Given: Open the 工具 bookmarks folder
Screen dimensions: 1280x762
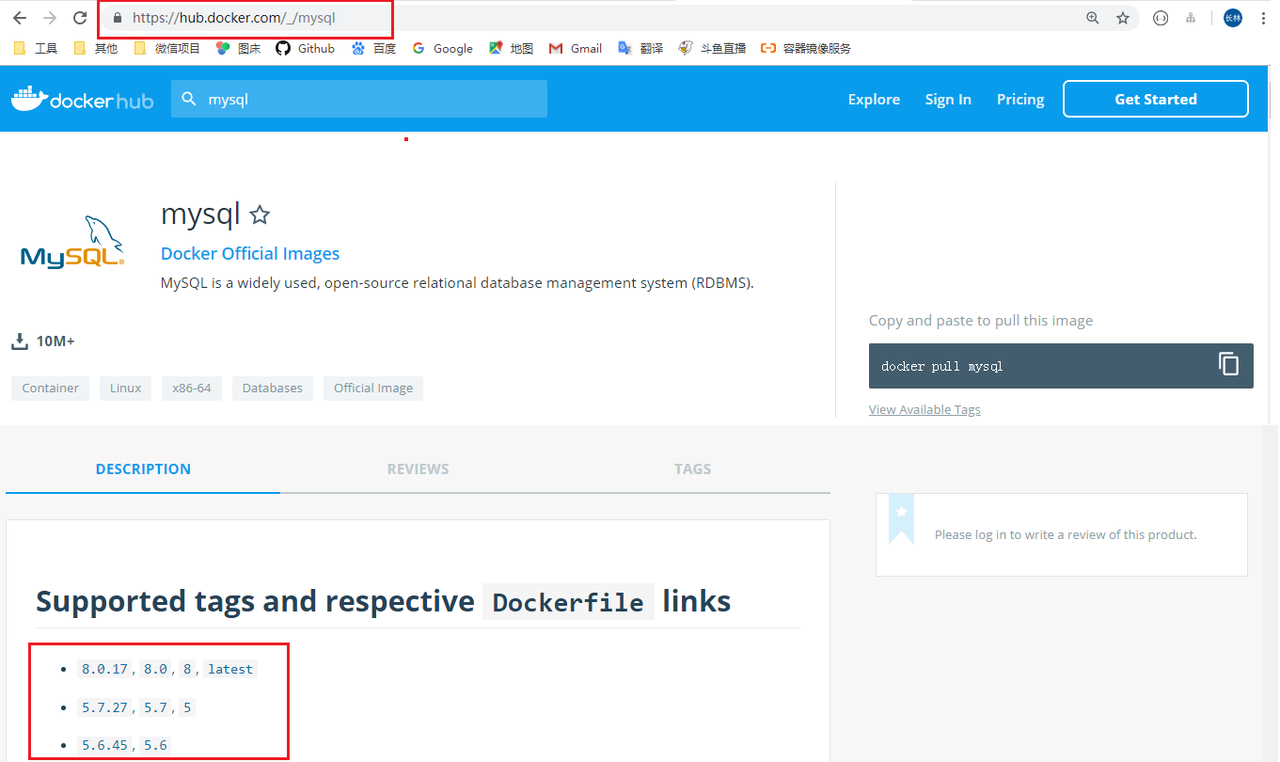Looking at the screenshot, I should (36, 48).
